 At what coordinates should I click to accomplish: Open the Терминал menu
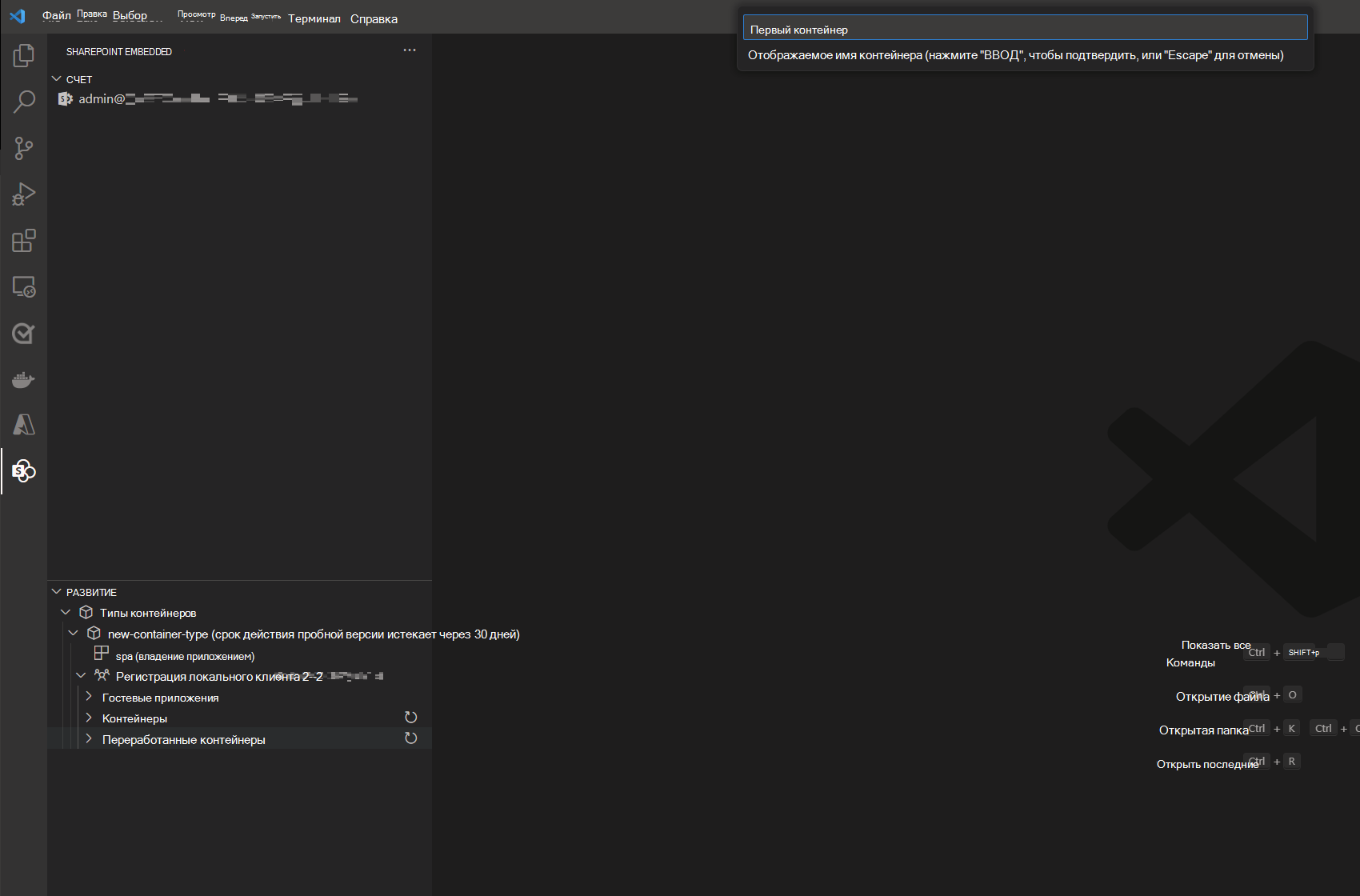[314, 18]
